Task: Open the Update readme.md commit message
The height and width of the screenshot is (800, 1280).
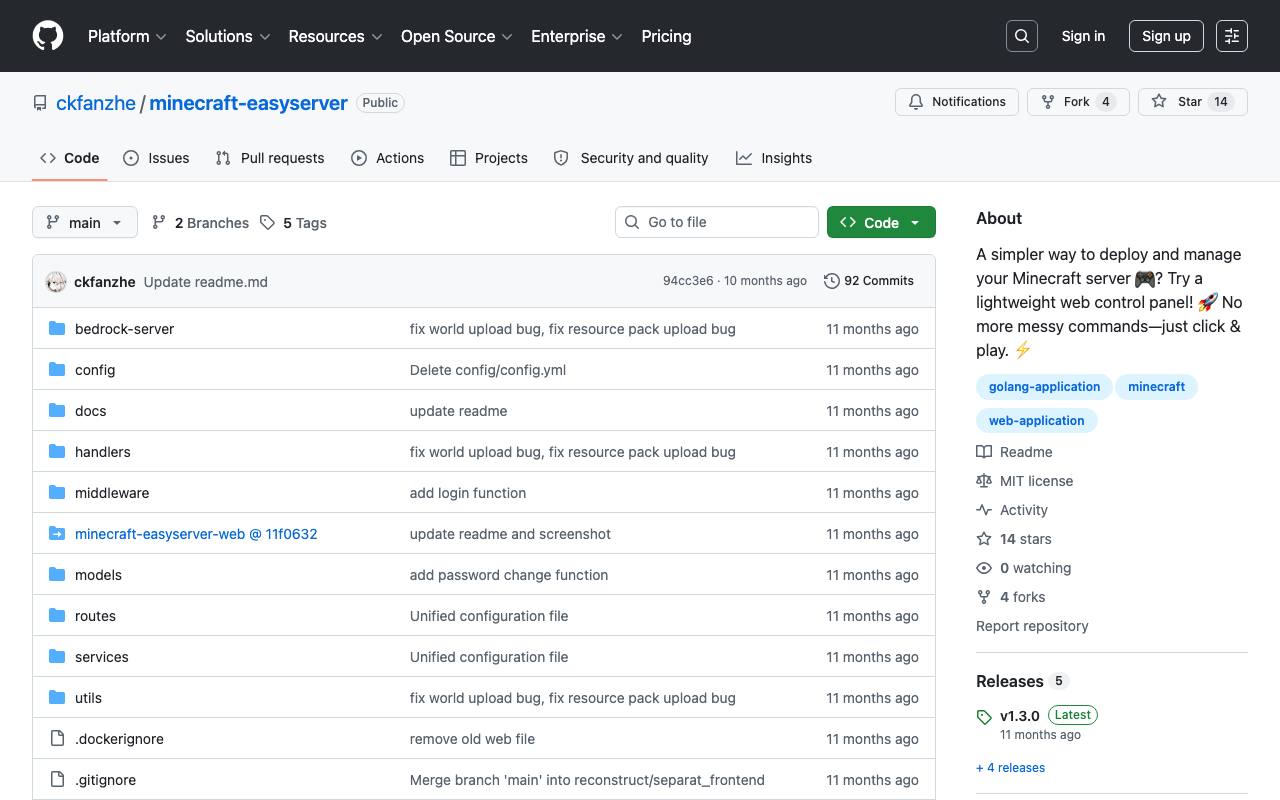Action: point(206,282)
